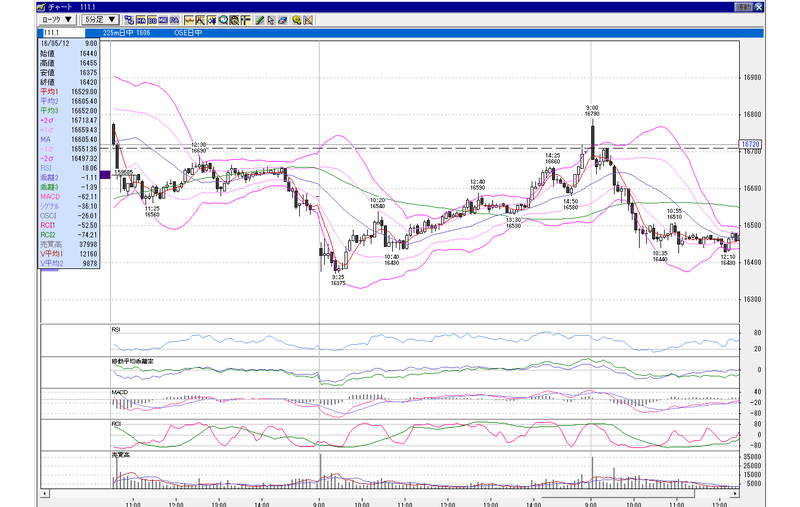Select the green pencil drawing tool

tap(260, 20)
